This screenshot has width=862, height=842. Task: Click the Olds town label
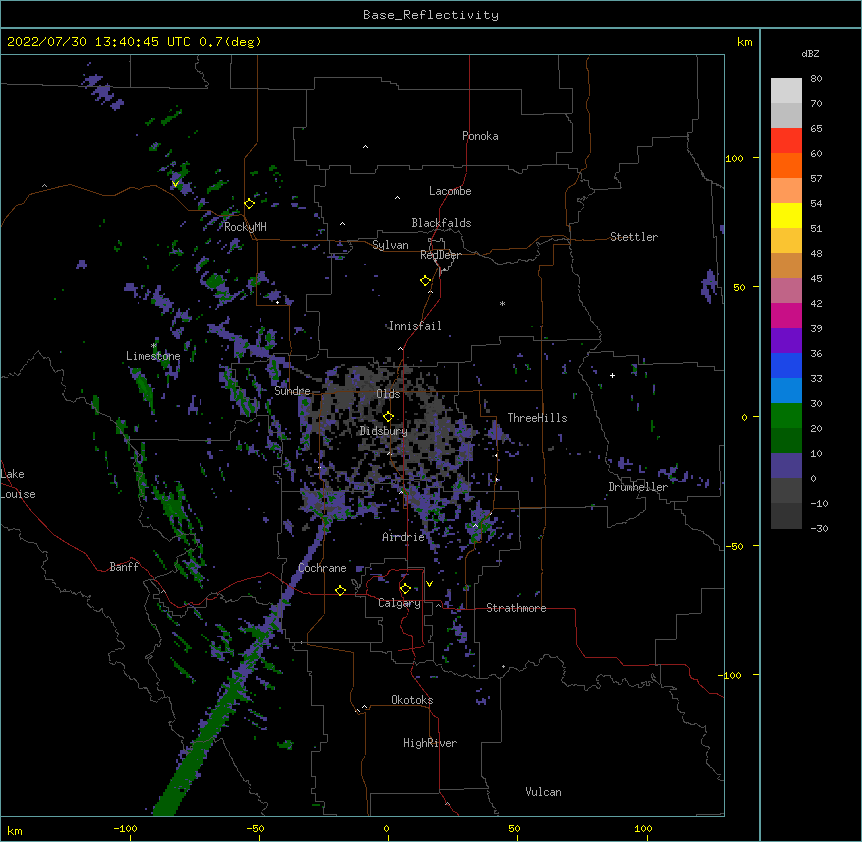388,394
